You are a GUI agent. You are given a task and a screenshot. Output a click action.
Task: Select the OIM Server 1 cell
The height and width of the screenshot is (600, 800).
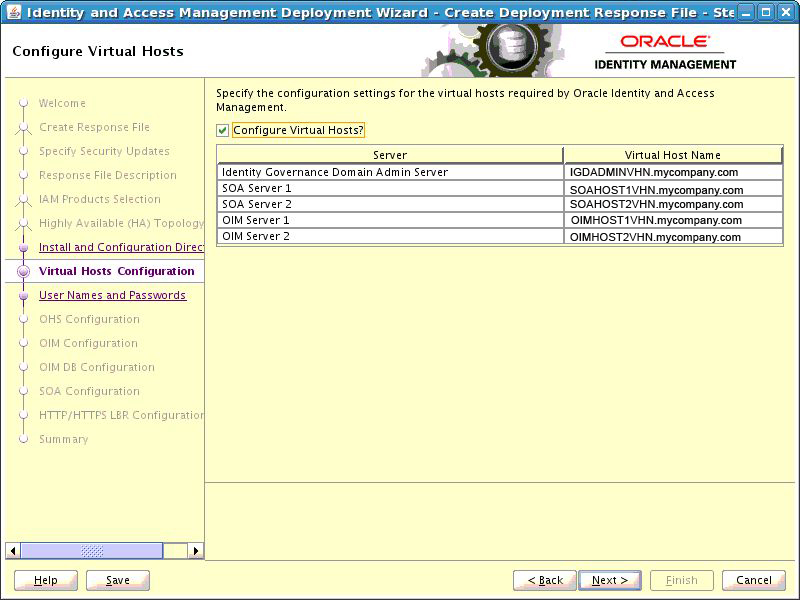390,220
